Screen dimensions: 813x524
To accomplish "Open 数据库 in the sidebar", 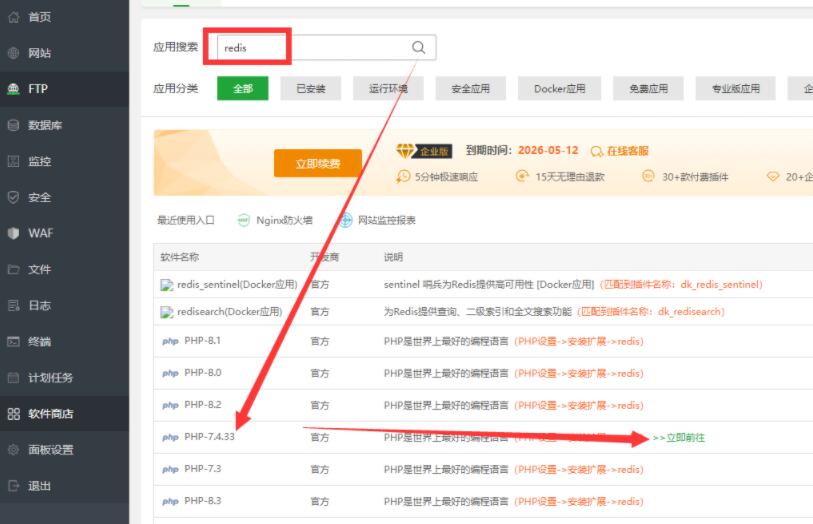I will 45,125.
